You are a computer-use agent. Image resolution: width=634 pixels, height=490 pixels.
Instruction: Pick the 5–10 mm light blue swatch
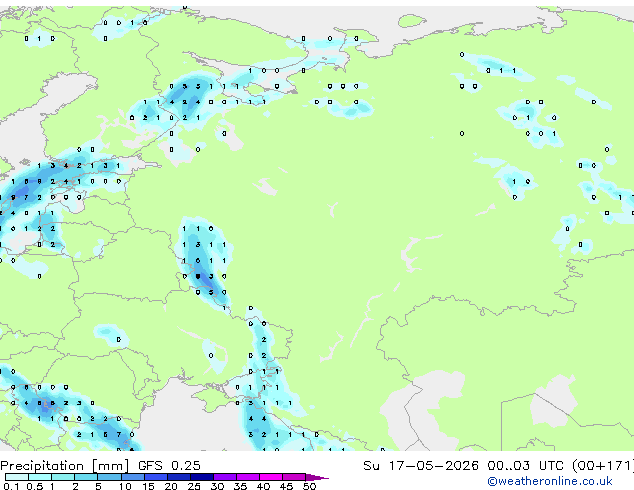point(109,477)
